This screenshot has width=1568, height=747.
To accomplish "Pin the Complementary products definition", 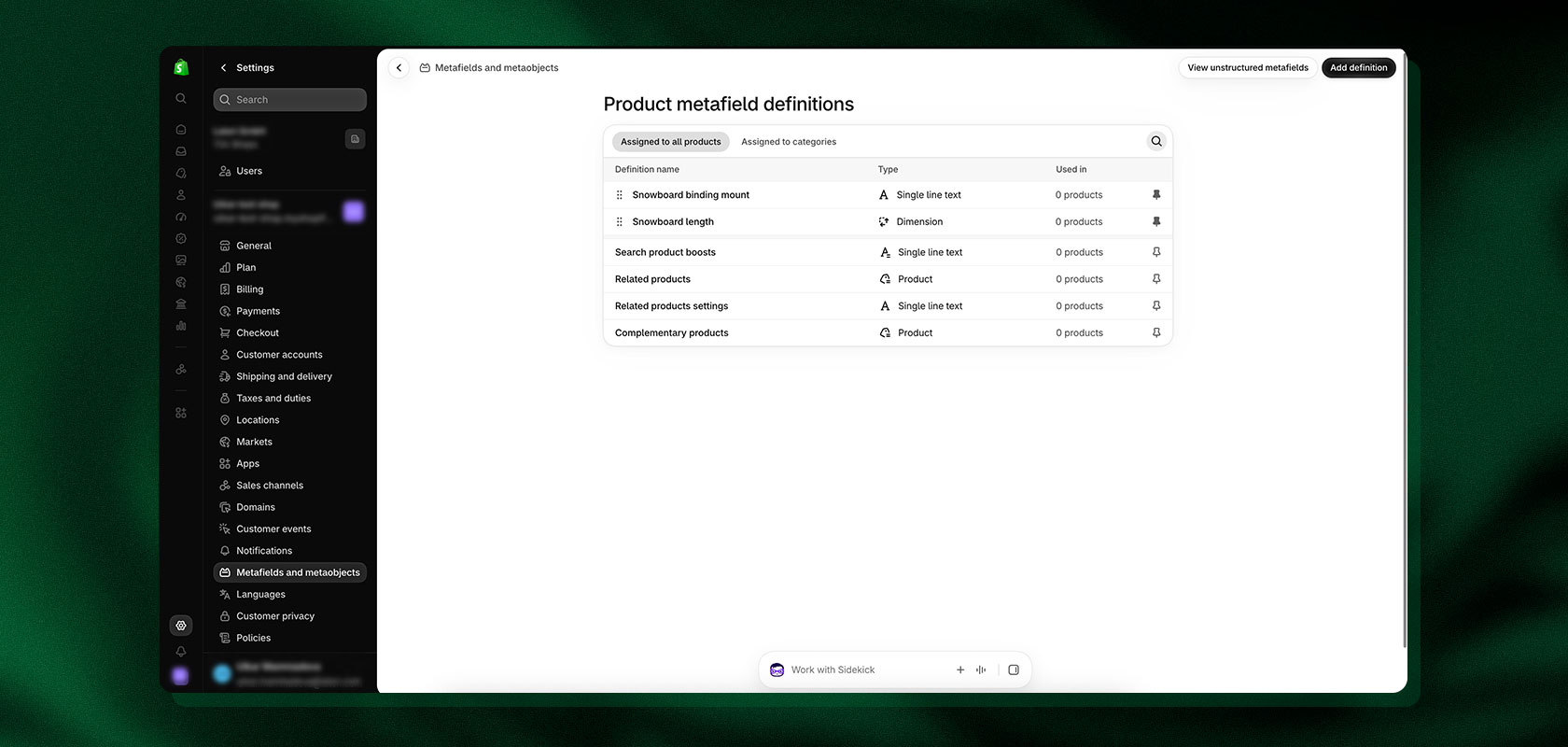I will 1156,333.
